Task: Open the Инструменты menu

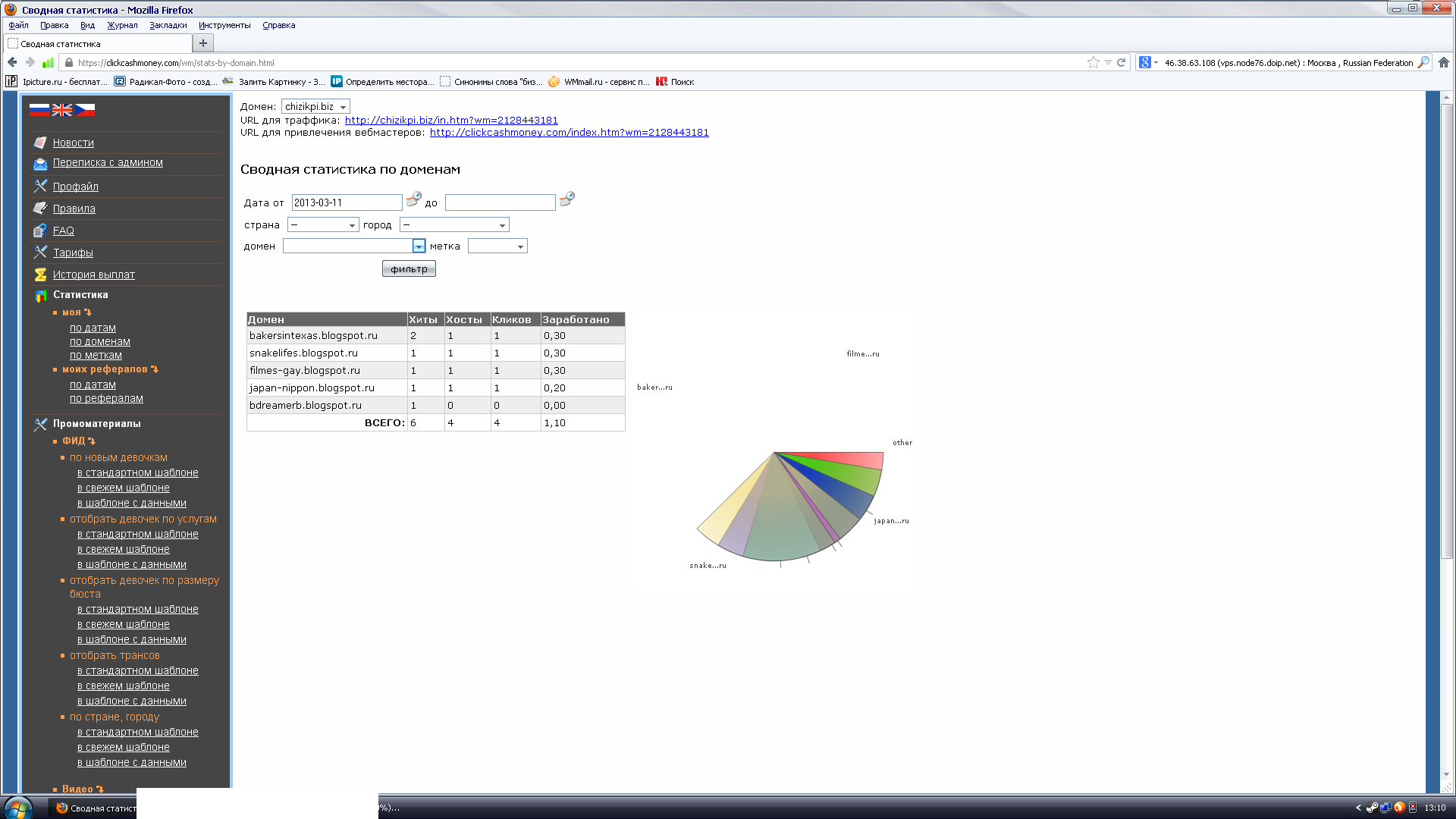Action: click(x=224, y=25)
